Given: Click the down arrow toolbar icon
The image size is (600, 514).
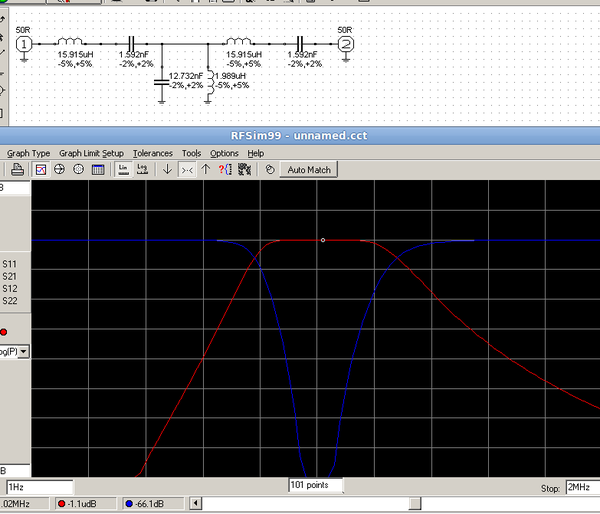Looking at the screenshot, I should point(167,170).
